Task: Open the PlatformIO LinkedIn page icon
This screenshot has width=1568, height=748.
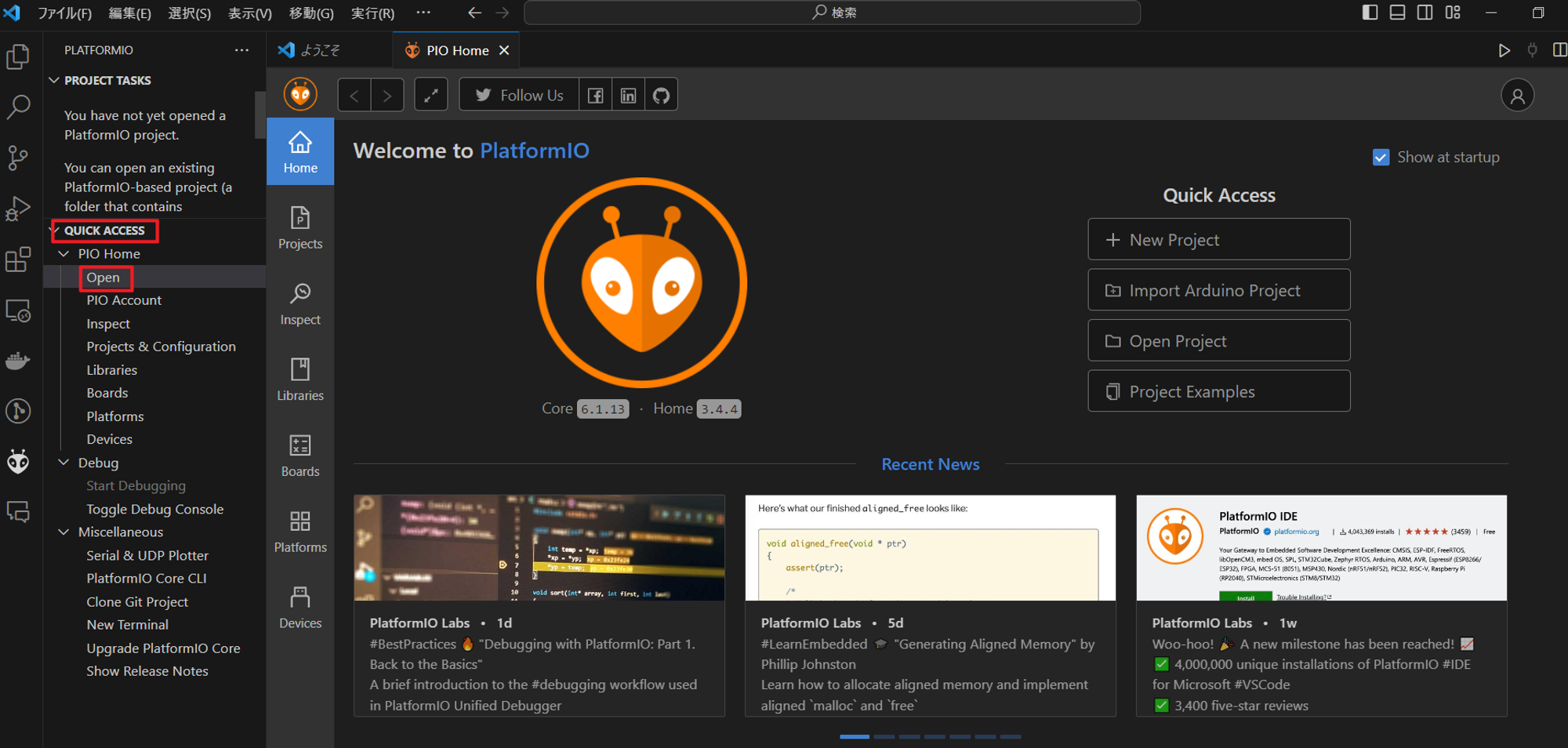Action: (x=629, y=96)
